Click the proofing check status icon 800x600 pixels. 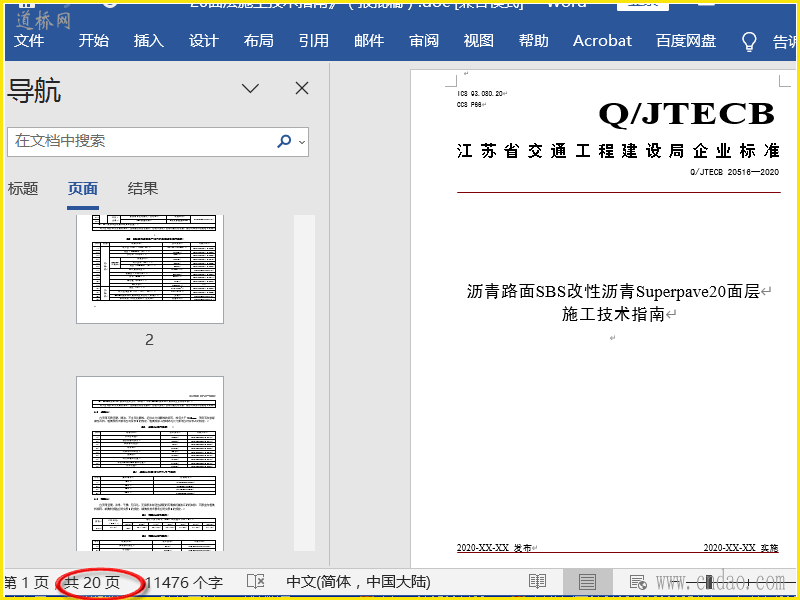256,582
